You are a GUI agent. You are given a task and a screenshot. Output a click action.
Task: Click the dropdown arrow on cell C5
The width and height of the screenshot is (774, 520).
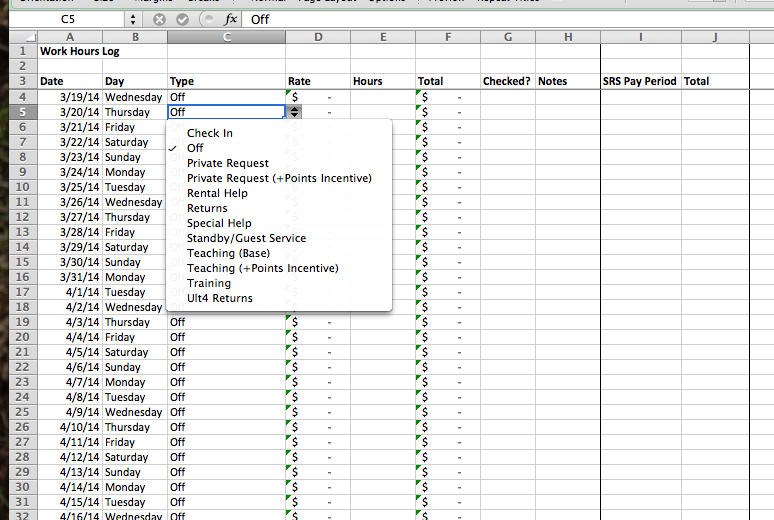[x=293, y=112]
